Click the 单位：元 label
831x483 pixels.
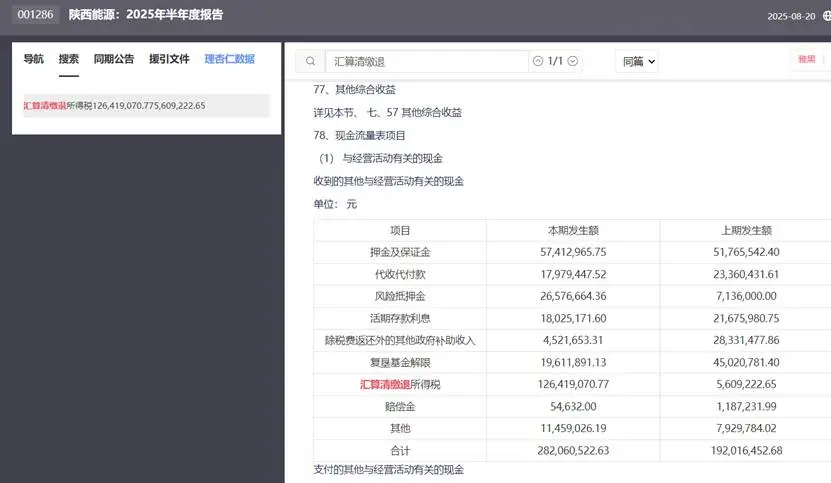click(335, 204)
